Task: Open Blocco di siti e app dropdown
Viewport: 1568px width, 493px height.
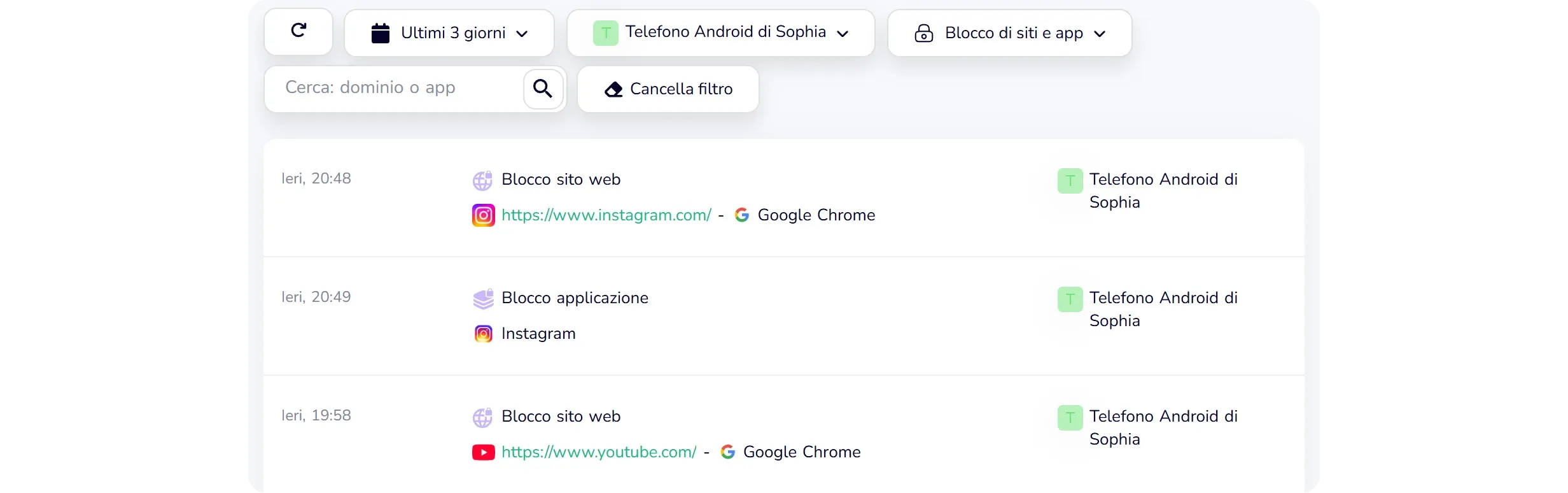Action: (1010, 33)
